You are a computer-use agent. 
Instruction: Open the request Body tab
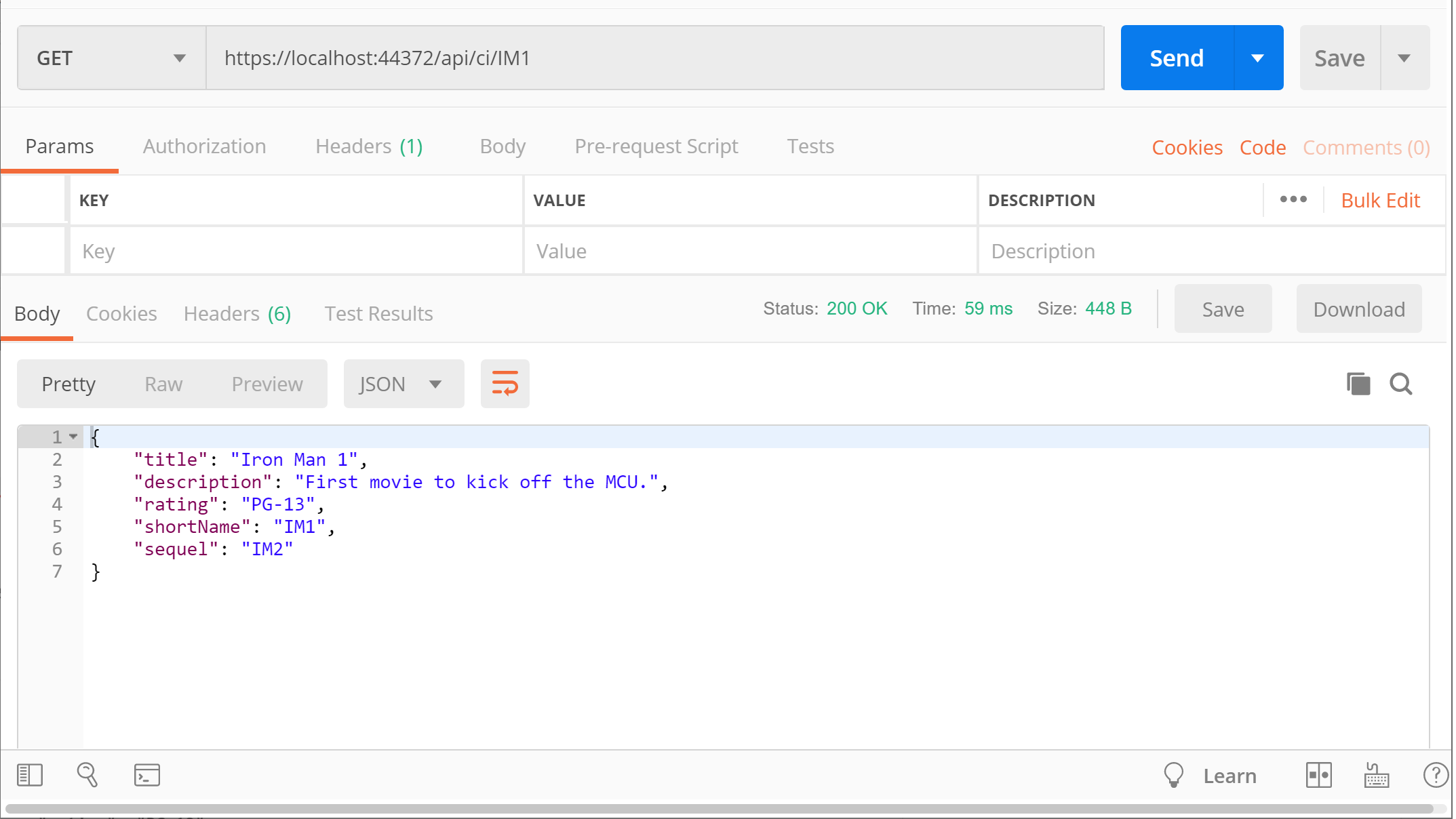(503, 146)
